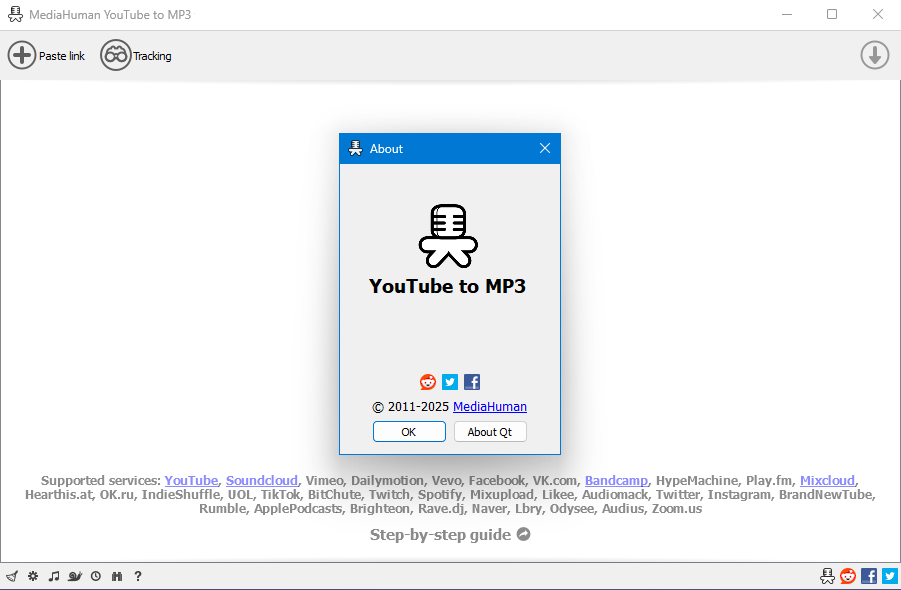Open settings via the gear icon
The width and height of the screenshot is (901, 590).
[x=33, y=576]
